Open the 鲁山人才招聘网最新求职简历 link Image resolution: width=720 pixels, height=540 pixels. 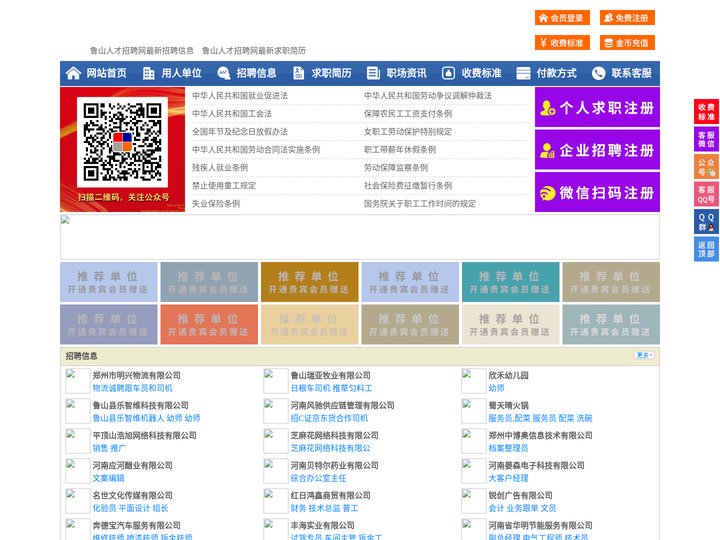click(254, 51)
